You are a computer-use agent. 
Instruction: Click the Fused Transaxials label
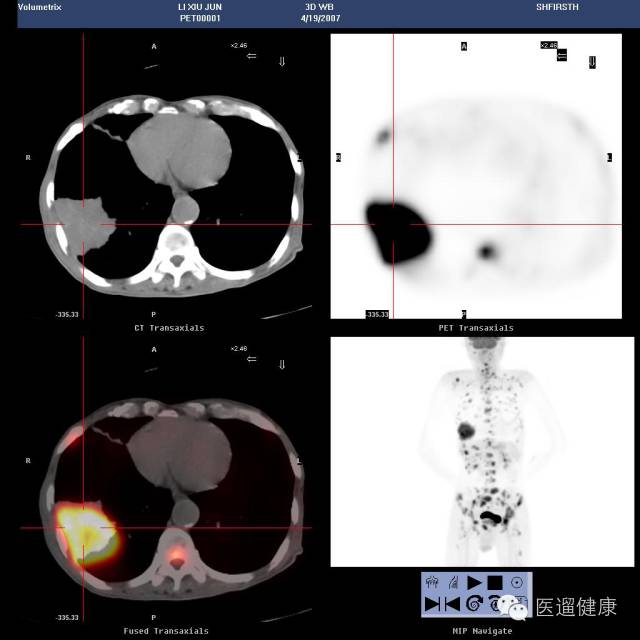pyautogui.click(x=166, y=631)
